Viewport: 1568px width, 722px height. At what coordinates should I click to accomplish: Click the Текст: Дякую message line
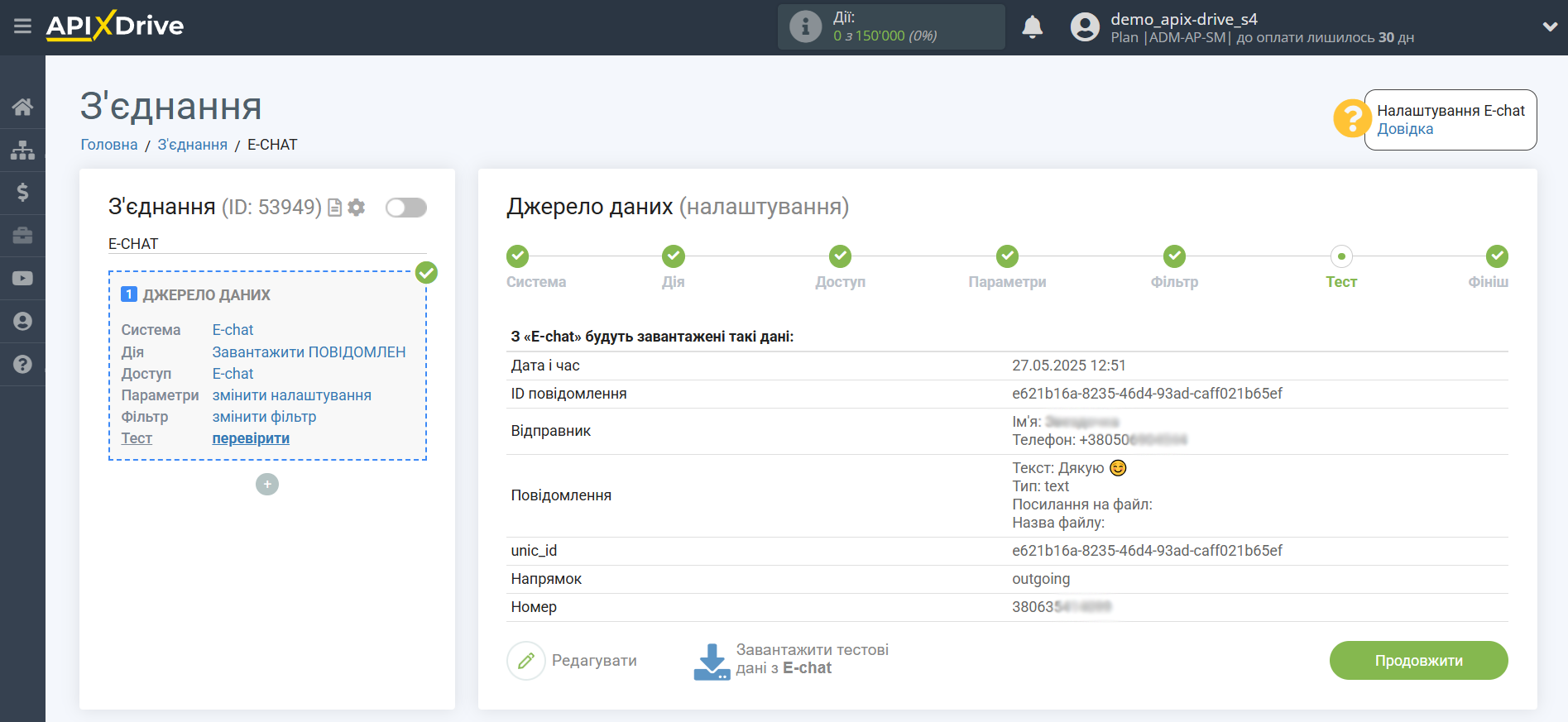(x=1069, y=468)
